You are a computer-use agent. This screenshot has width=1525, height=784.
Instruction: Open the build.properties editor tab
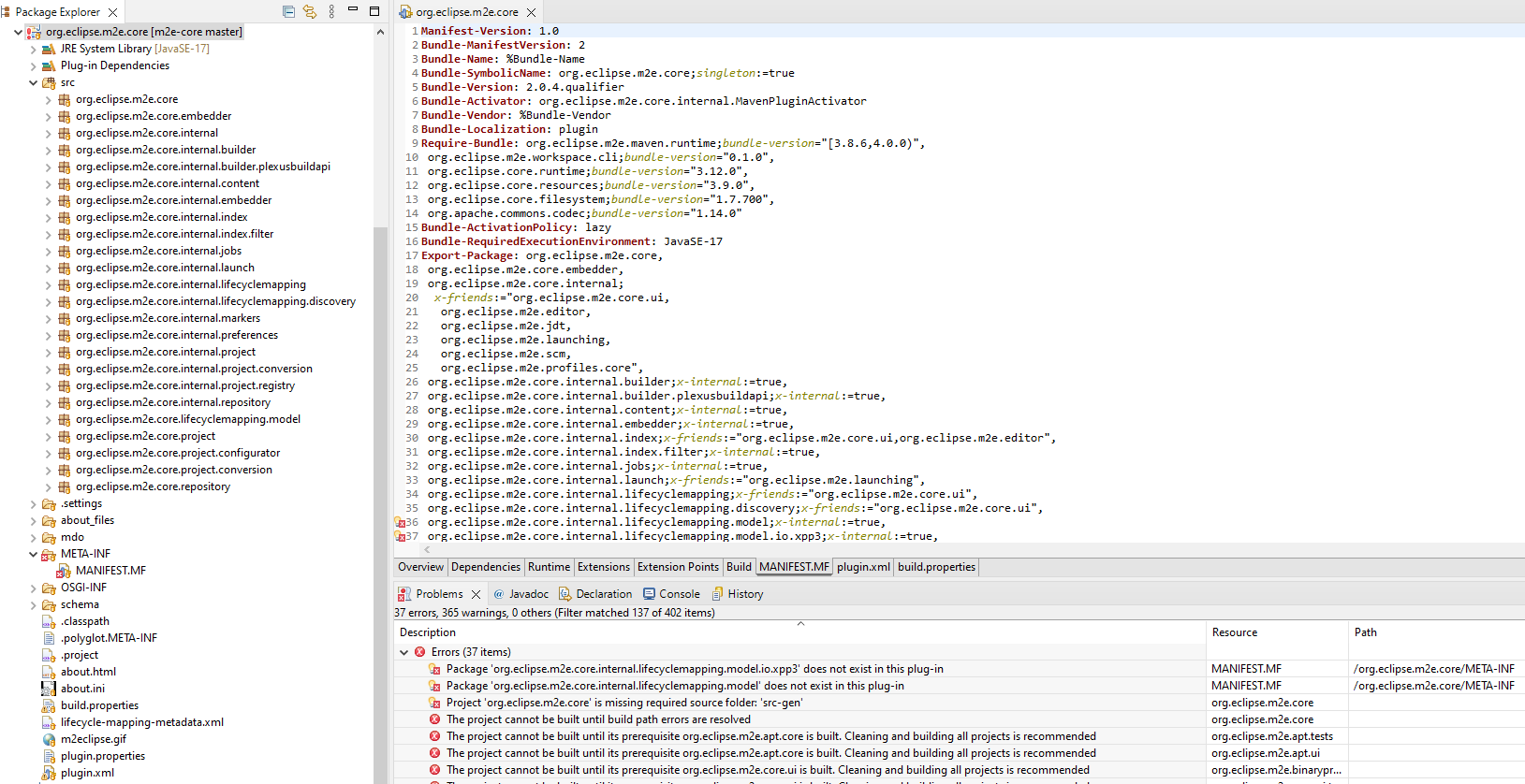tap(936, 567)
